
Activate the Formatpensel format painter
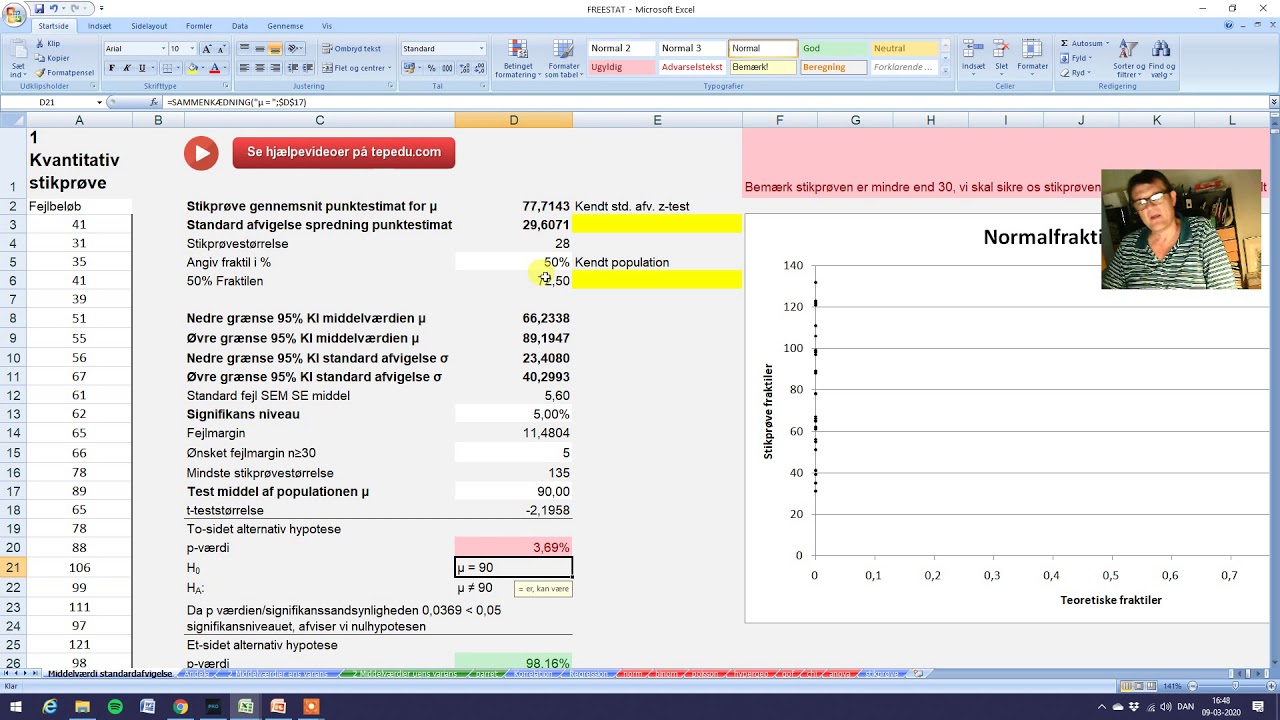[x=65, y=72]
